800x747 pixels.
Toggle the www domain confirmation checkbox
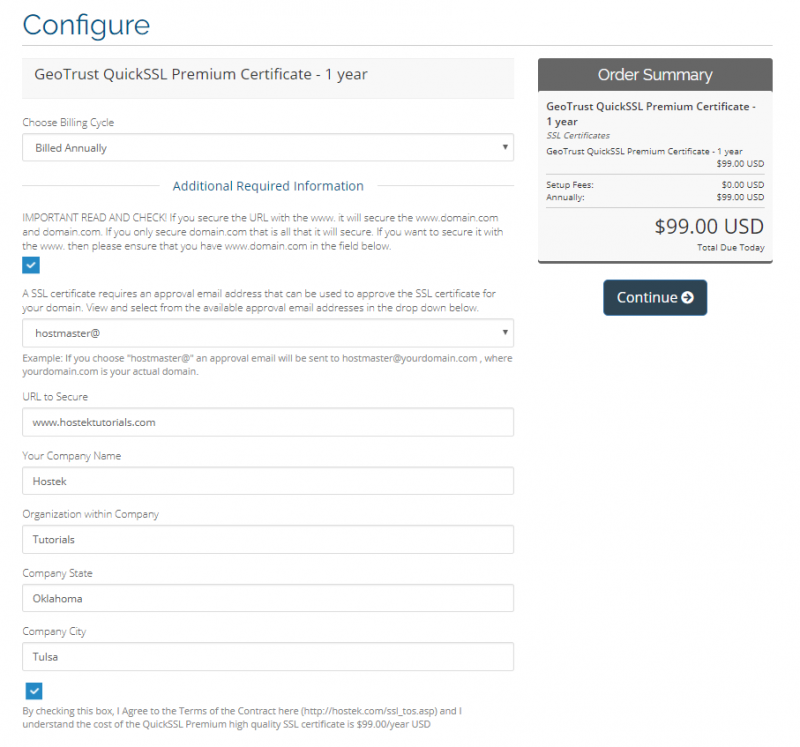click(x=31, y=265)
